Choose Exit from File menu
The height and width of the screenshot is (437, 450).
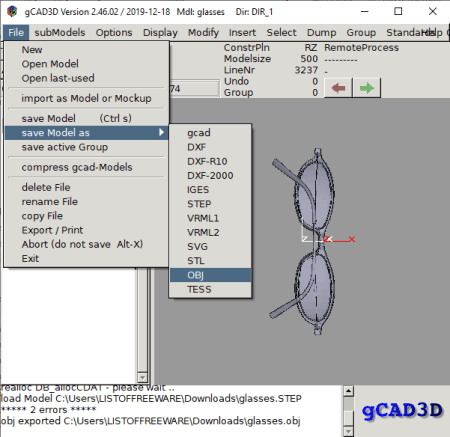(x=86, y=259)
